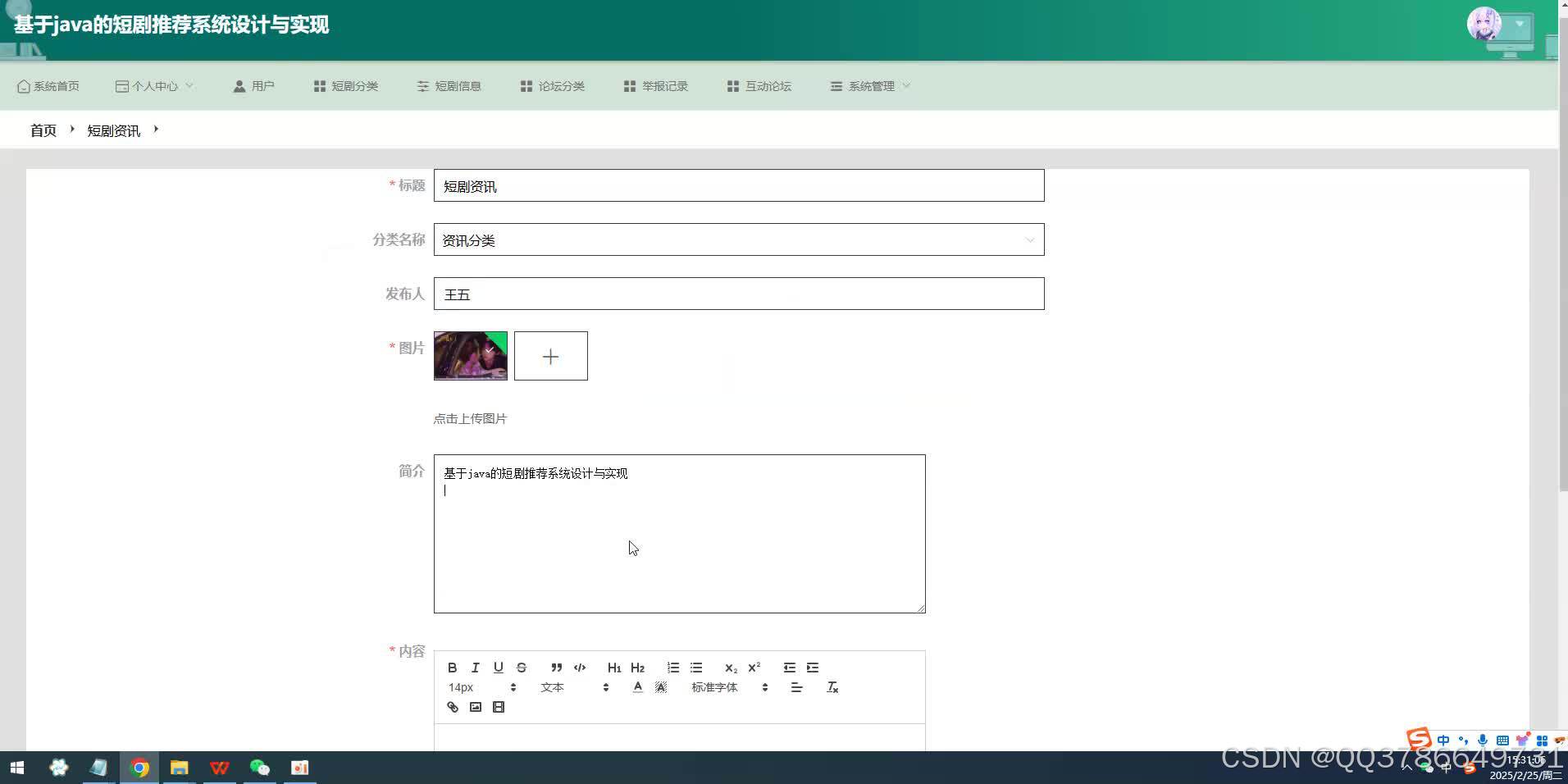Insert a blockquote using the quote icon

click(557, 668)
